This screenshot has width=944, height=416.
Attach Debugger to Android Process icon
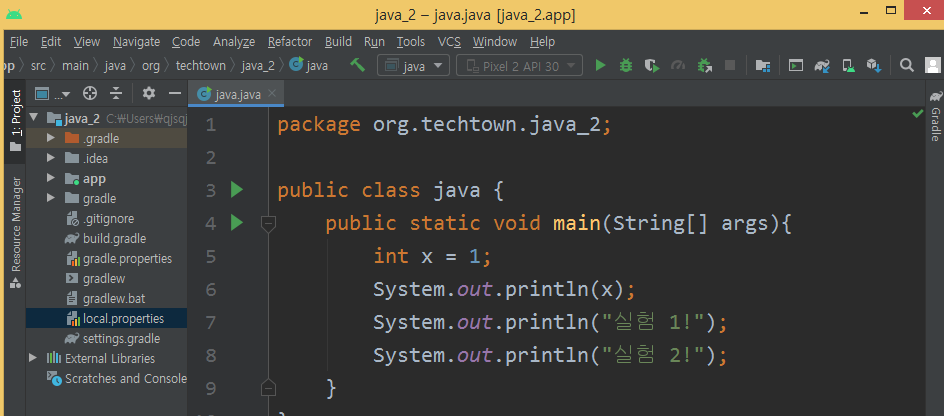tap(704, 65)
